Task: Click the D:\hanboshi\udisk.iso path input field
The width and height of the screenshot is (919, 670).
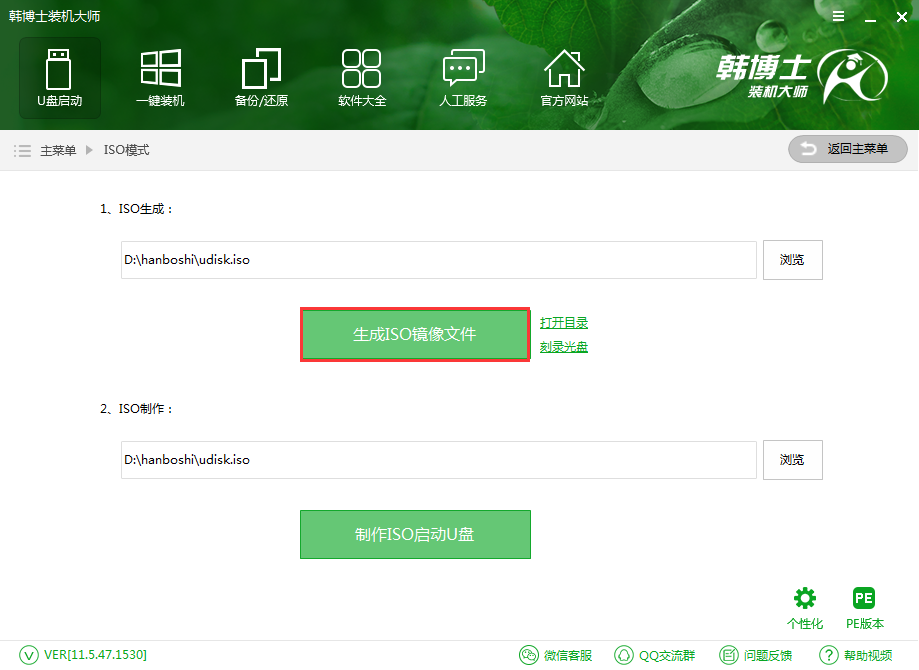Action: tap(437, 260)
